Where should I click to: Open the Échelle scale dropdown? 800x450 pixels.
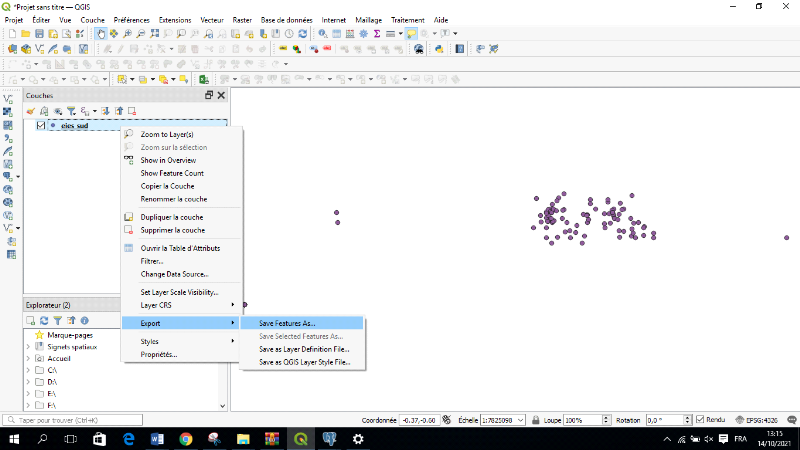tap(522, 420)
